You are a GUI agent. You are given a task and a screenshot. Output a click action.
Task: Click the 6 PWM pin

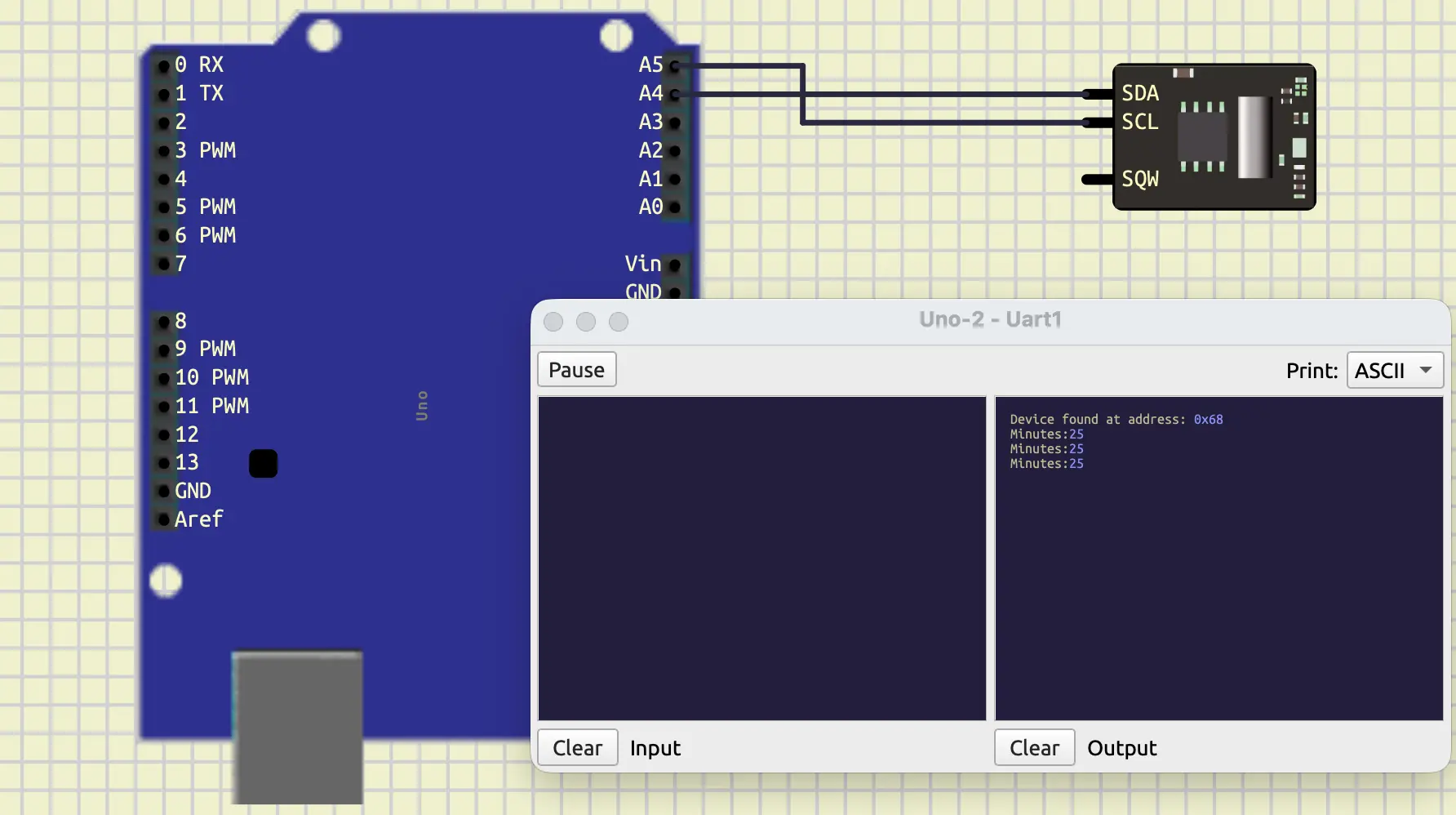click(x=164, y=236)
